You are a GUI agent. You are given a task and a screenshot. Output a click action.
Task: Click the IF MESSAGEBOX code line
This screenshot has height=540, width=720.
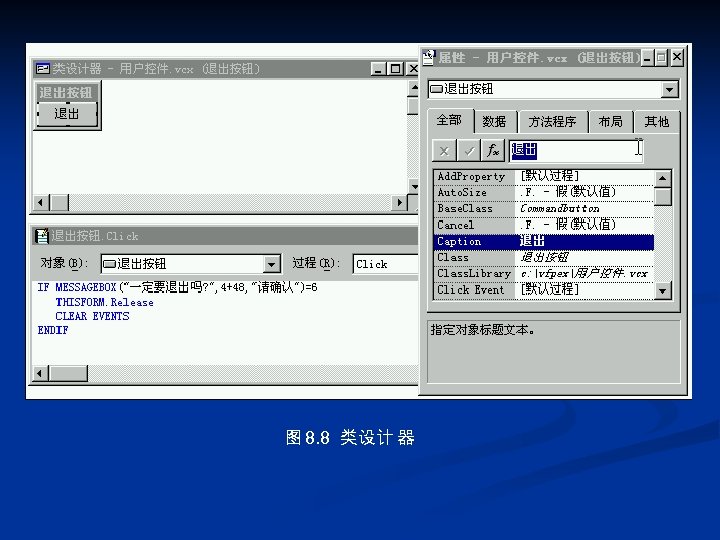tap(177, 287)
